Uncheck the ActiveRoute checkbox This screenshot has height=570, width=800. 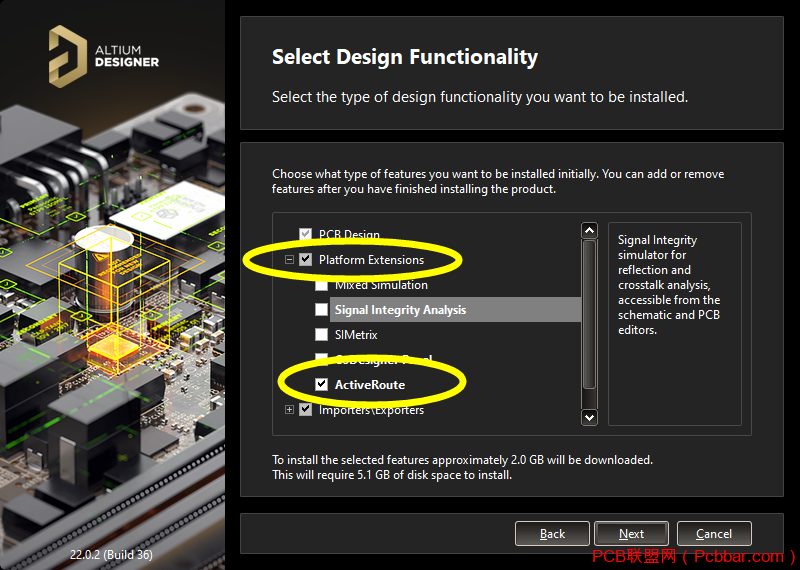[x=321, y=384]
